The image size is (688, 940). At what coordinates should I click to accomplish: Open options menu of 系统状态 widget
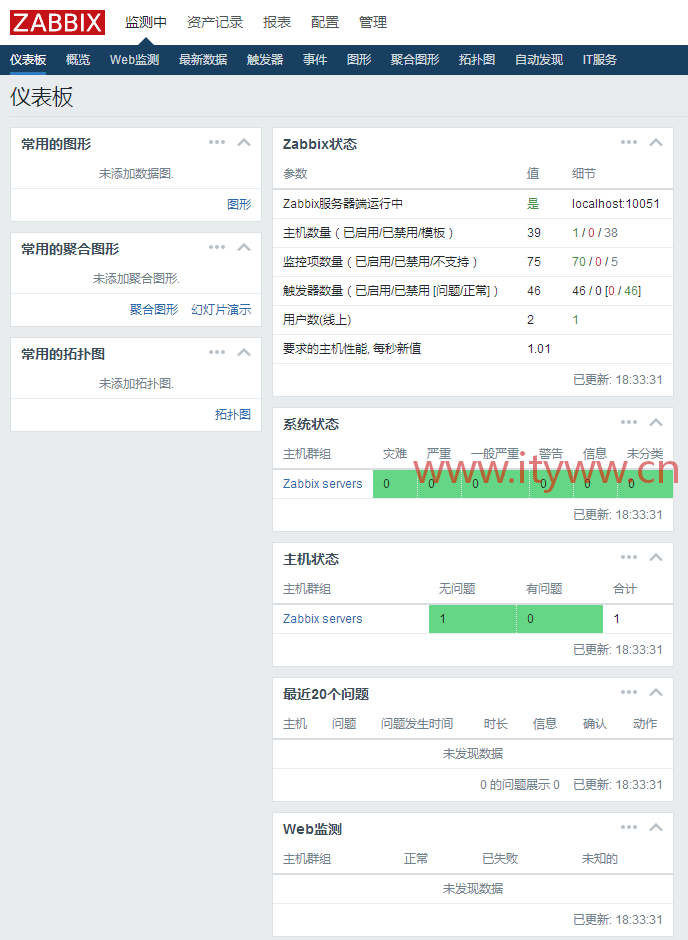click(x=629, y=422)
